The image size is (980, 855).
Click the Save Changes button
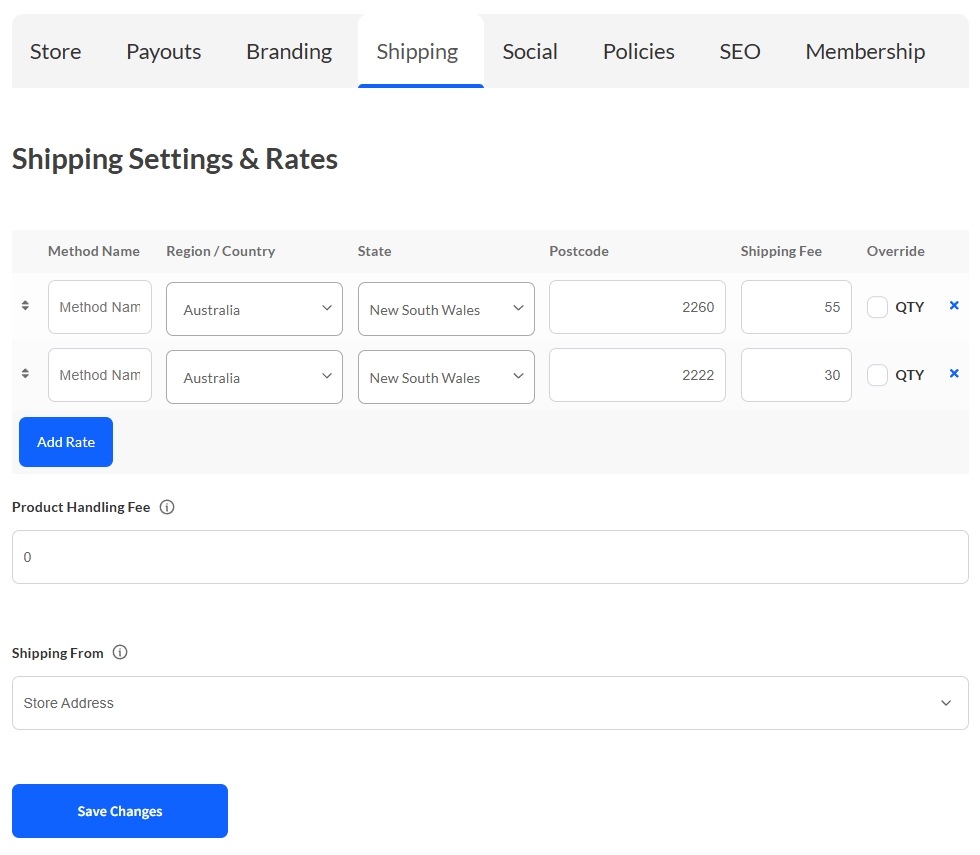(120, 811)
